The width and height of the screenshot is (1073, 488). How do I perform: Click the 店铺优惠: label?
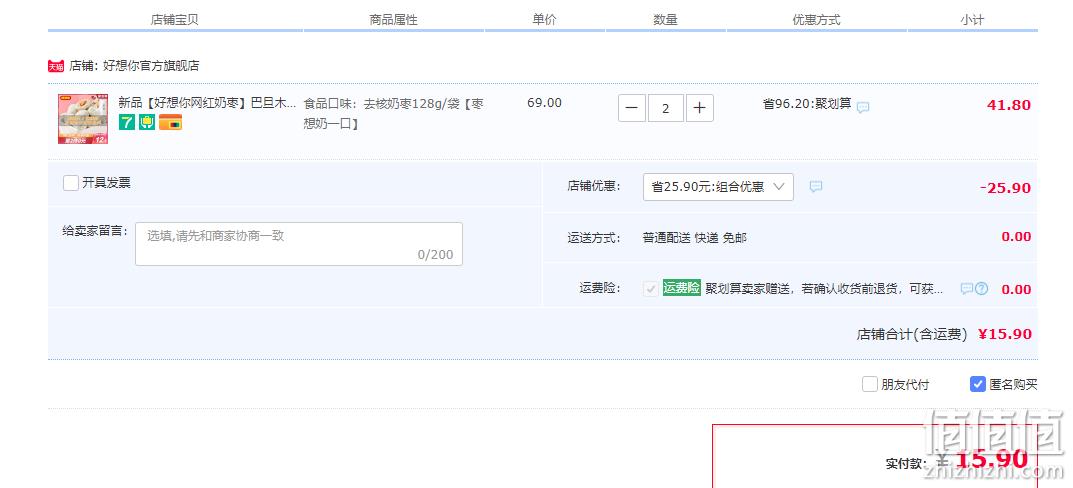tap(594, 186)
